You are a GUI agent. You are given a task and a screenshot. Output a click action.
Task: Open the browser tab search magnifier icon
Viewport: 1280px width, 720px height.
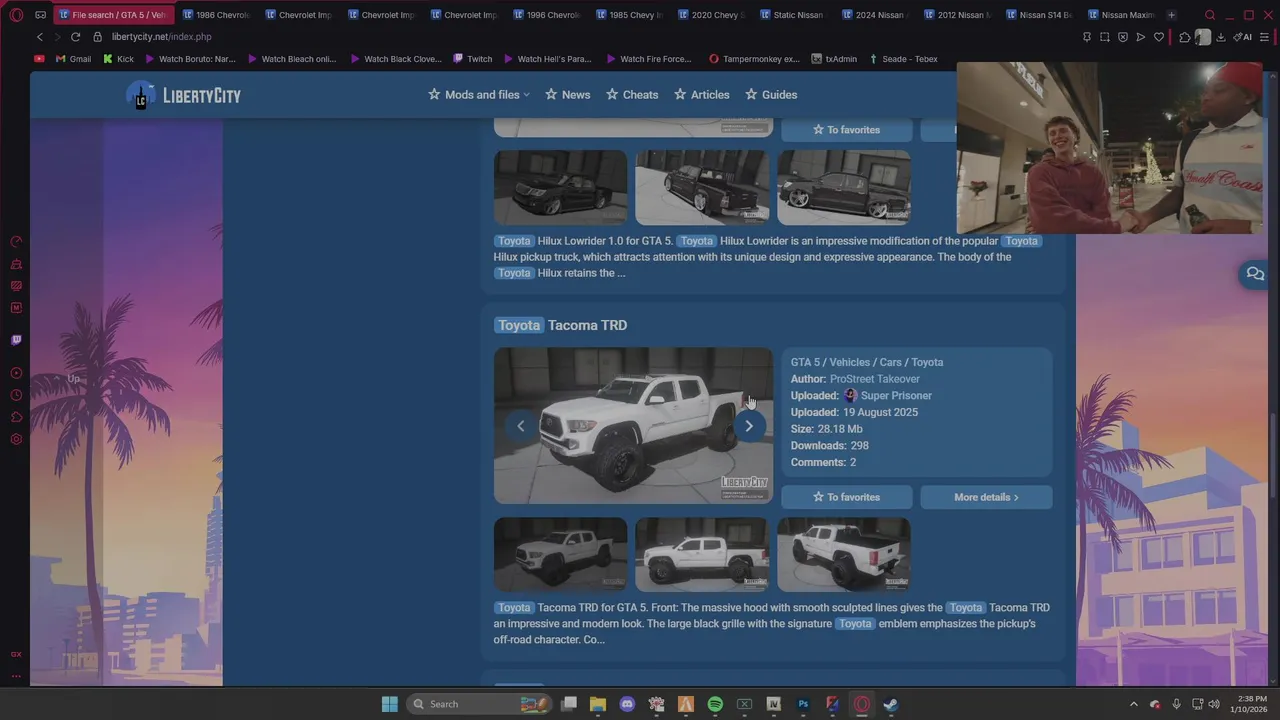pos(1210,15)
